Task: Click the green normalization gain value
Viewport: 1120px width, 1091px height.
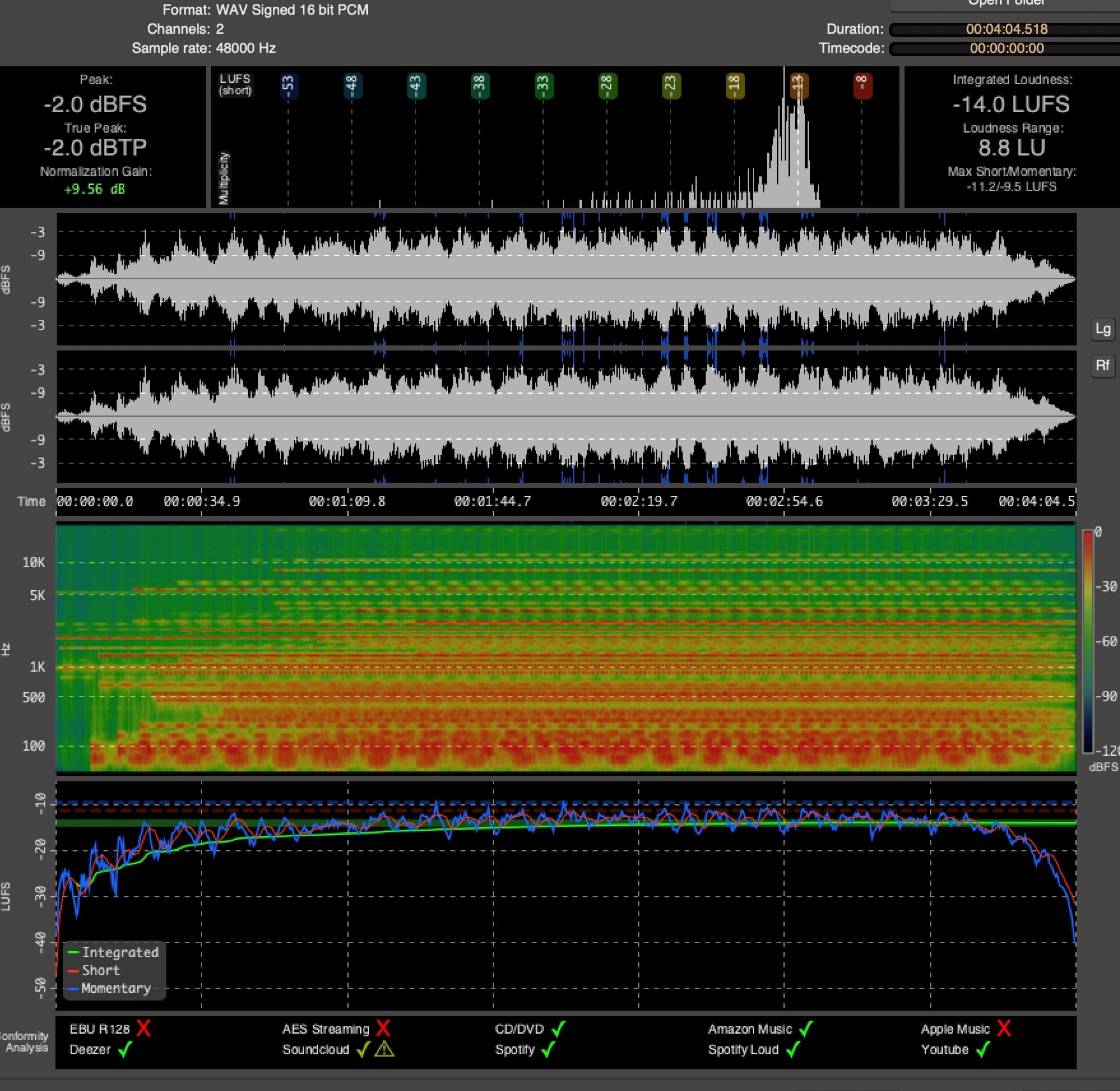Action: pos(95,189)
